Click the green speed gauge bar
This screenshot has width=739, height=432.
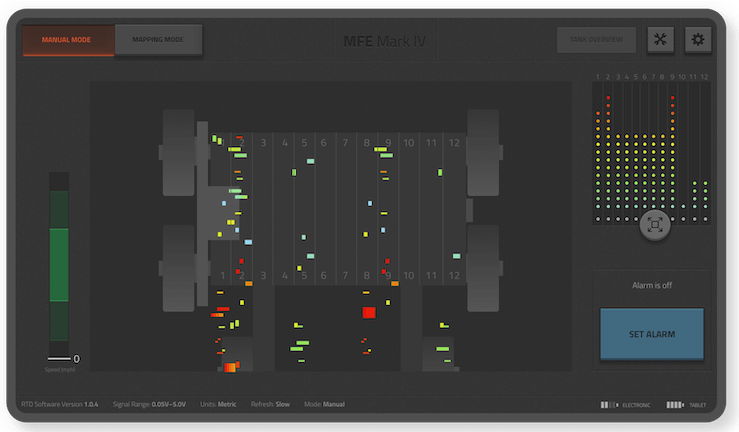59,265
